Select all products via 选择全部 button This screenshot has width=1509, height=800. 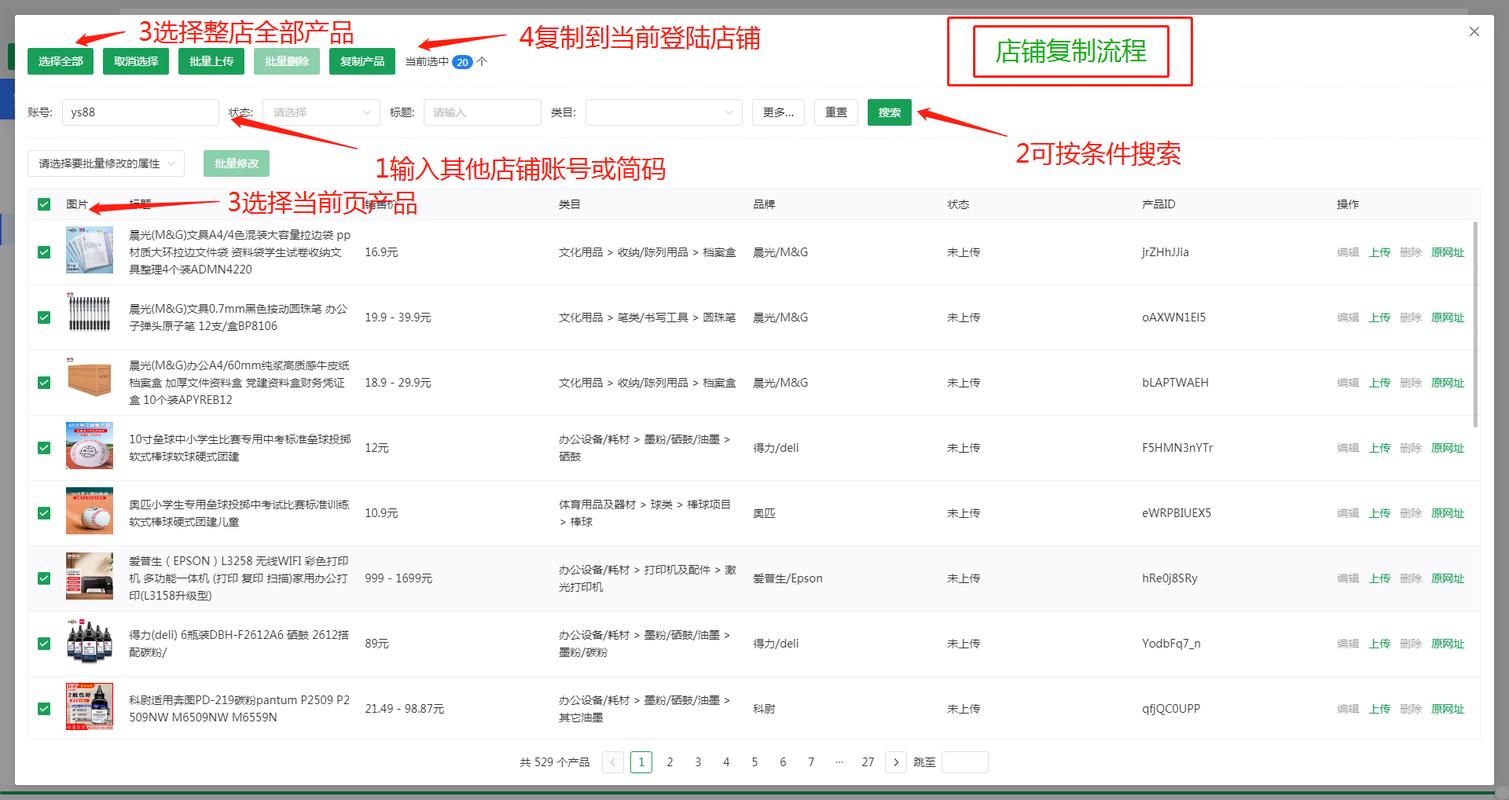pyautogui.click(x=60, y=61)
